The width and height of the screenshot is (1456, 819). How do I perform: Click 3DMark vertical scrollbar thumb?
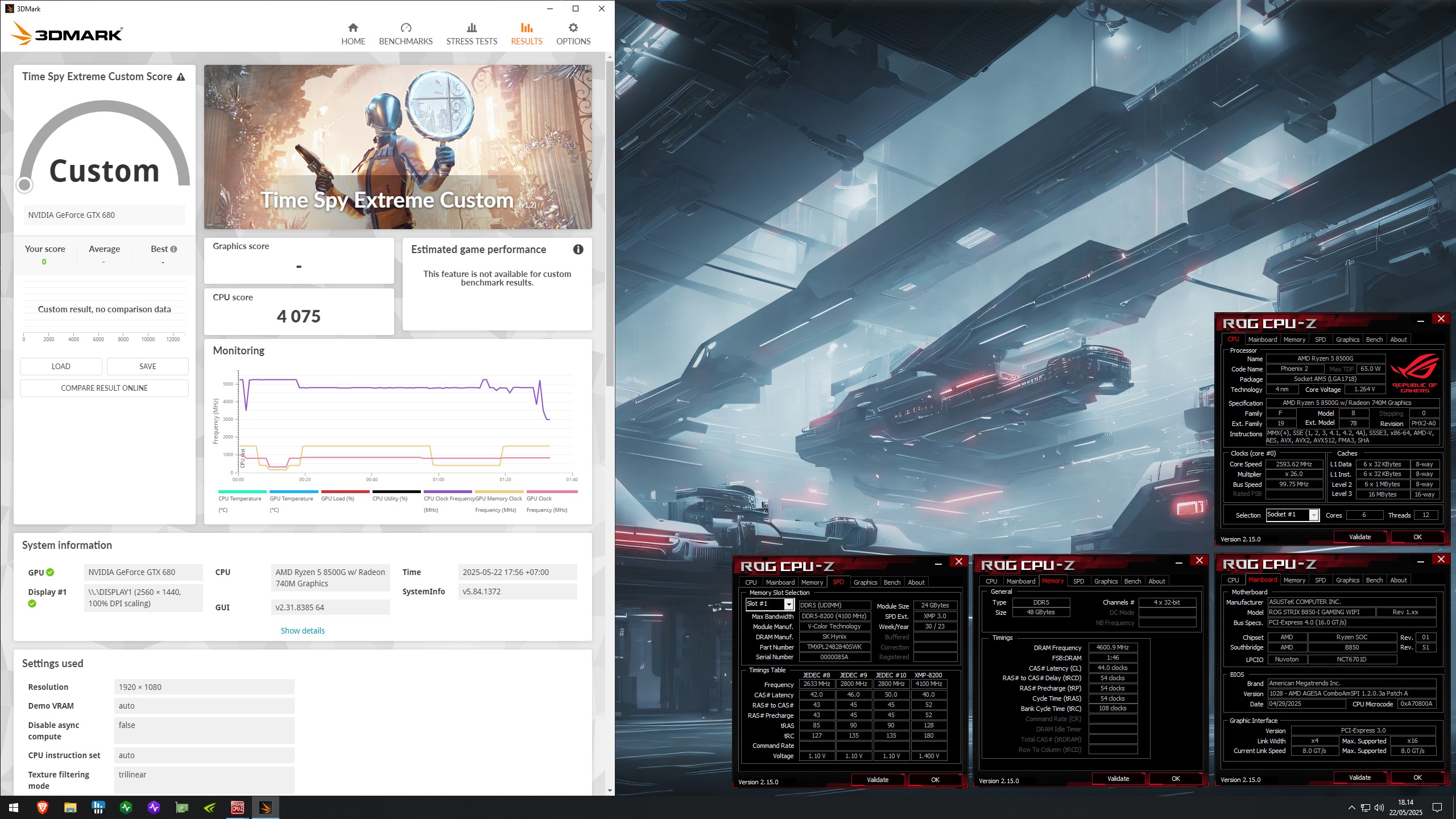610,224
